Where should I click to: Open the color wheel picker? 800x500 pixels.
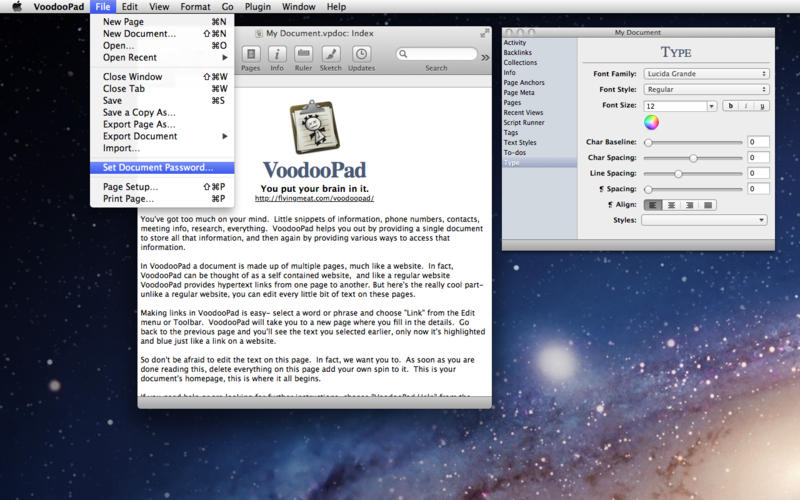pos(651,122)
